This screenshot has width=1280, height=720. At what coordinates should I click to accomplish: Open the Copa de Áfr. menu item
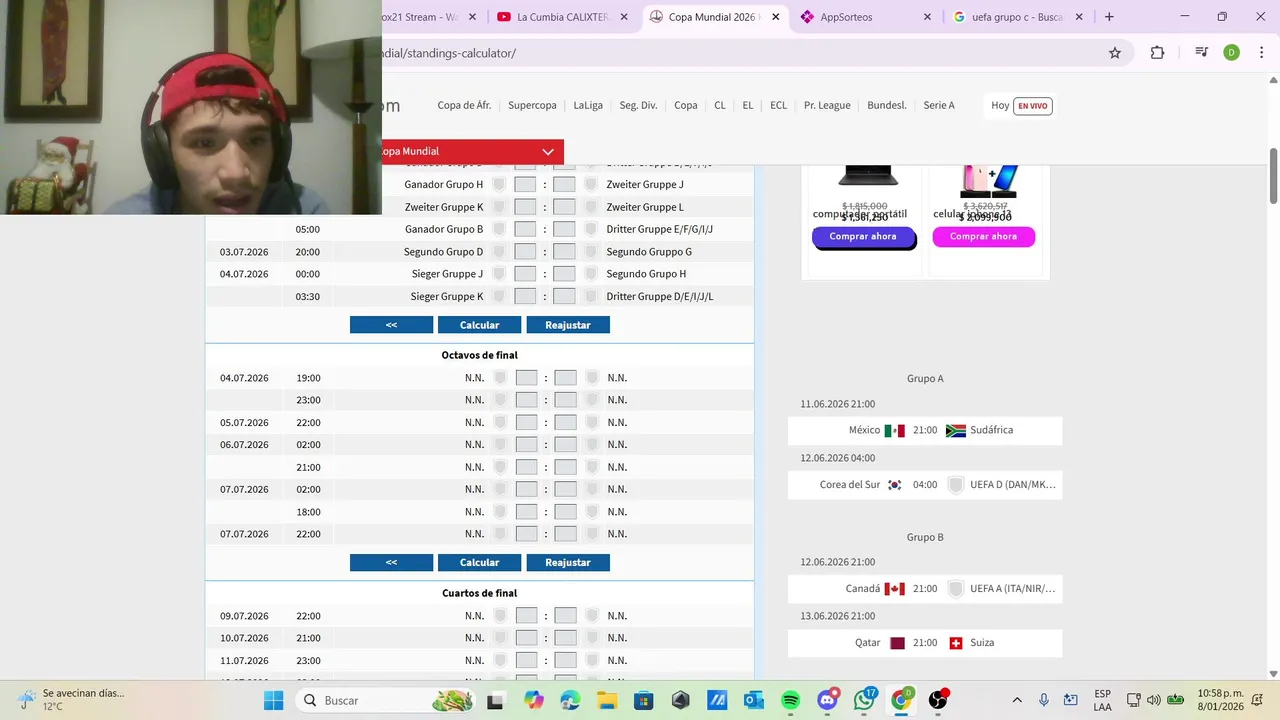tap(464, 105)
